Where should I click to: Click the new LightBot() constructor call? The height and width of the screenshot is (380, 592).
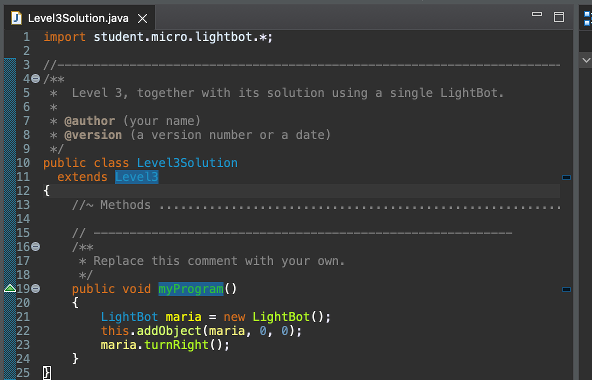(x=276, y=317)
